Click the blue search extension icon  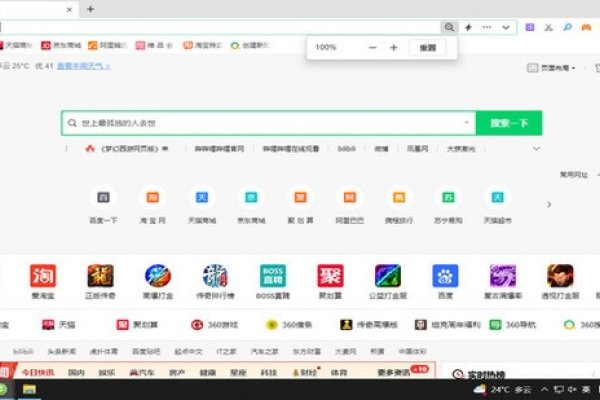point(567,27)
